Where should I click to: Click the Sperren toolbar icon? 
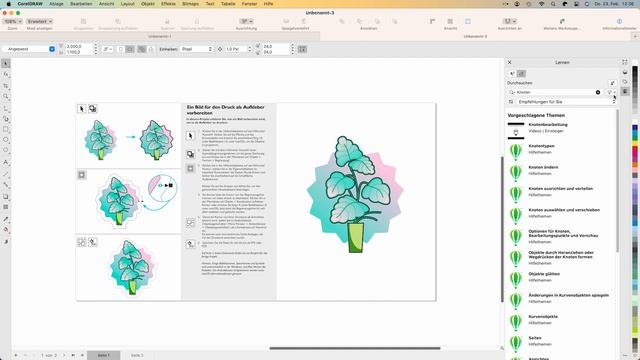click(x=167, y=21)
